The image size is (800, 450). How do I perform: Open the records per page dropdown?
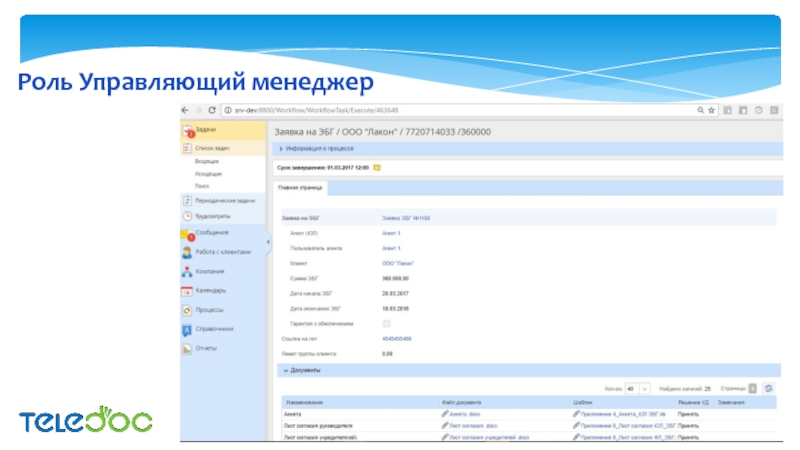635,388
